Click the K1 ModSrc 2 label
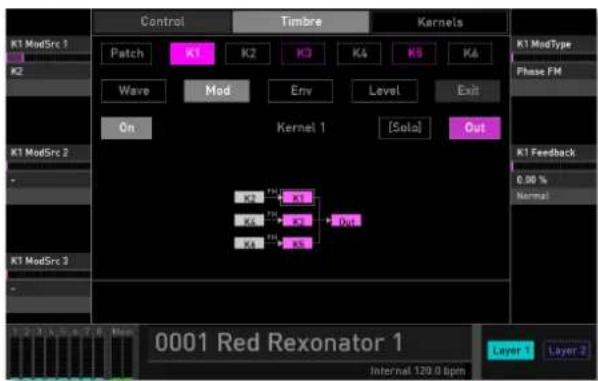The width and height of the screenshot is (598, 381). (39, 153)
